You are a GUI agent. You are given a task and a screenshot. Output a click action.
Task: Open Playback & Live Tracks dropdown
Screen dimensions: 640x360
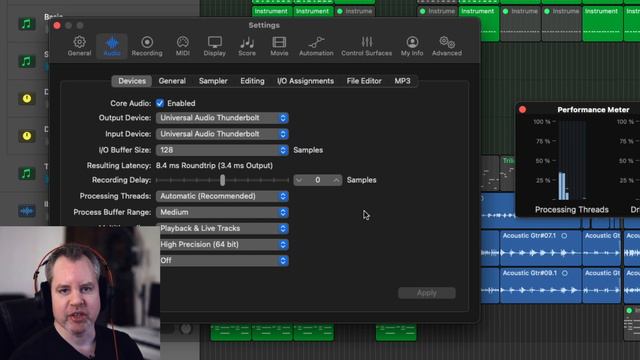point(224,229)
